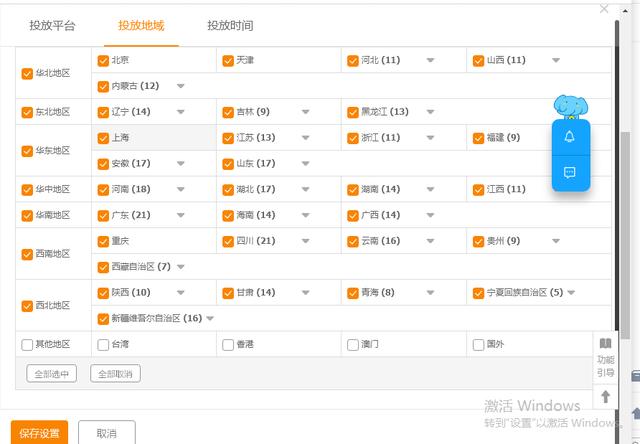The image size is (640, 444).
Task: Check the 其他地区 checkbox
Action: (x=27, y=345)
